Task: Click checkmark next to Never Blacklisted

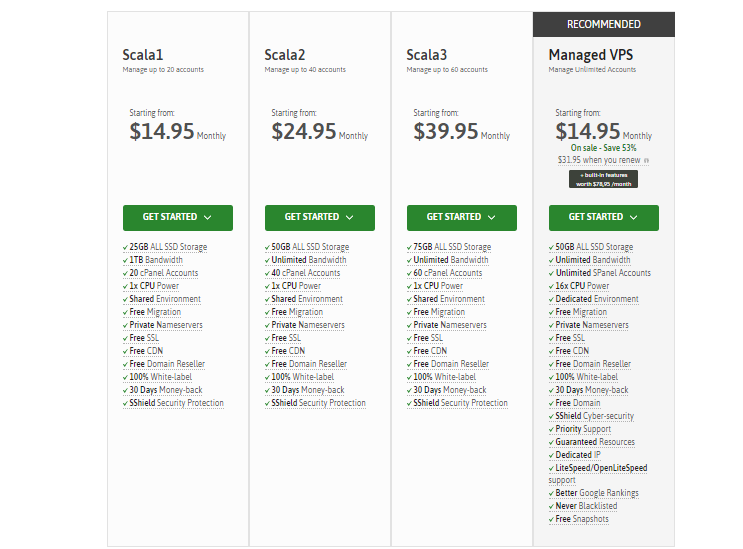Action: 551,506
